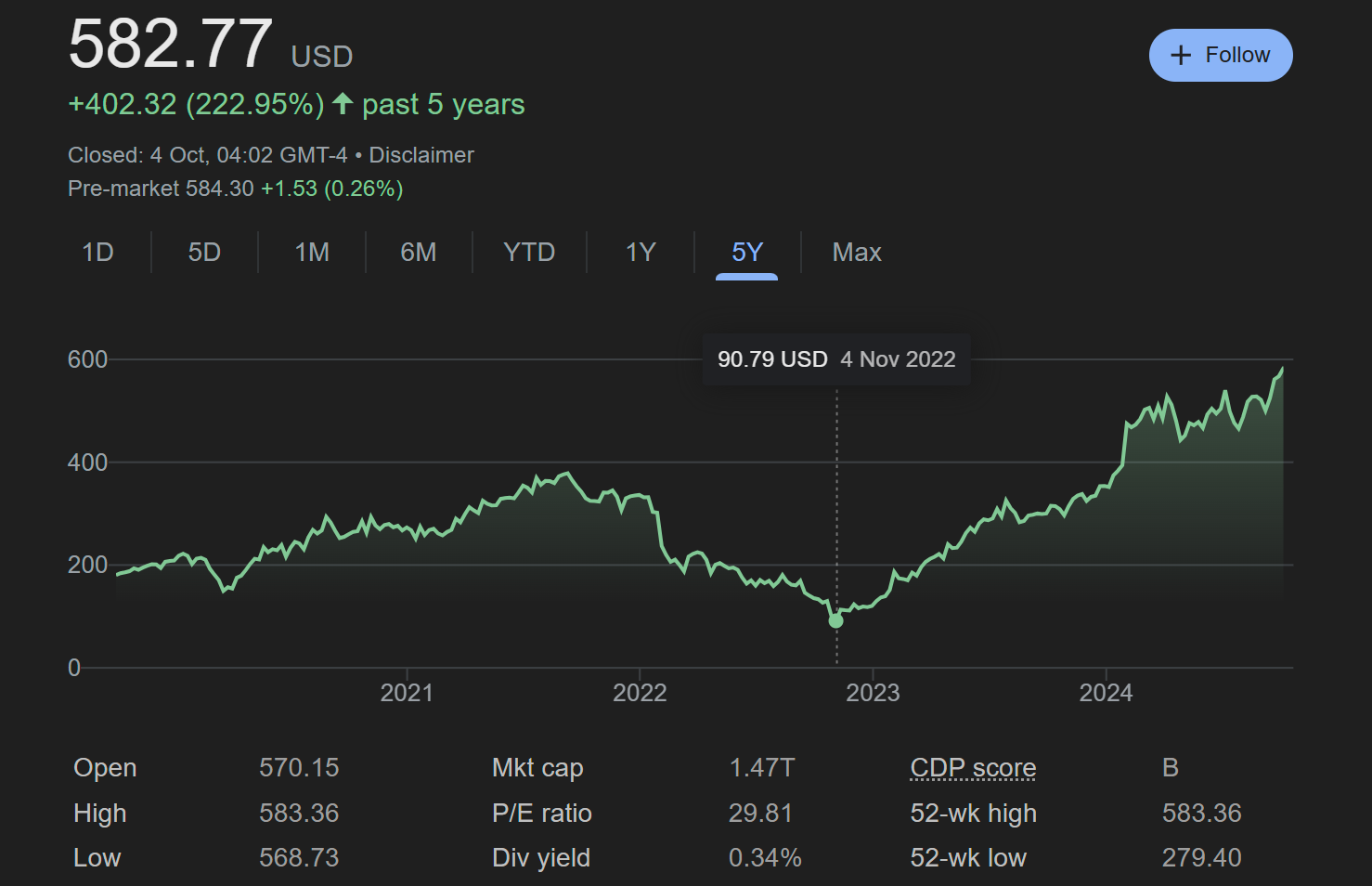Open the CDP score definition link
The height and width of the screenshot is (886, 1372).
[x=973, y=768]
